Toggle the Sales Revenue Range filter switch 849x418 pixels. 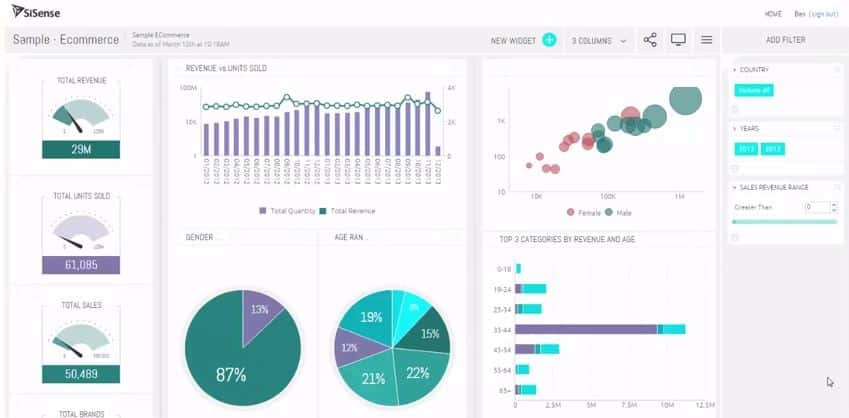click(836, 187)
